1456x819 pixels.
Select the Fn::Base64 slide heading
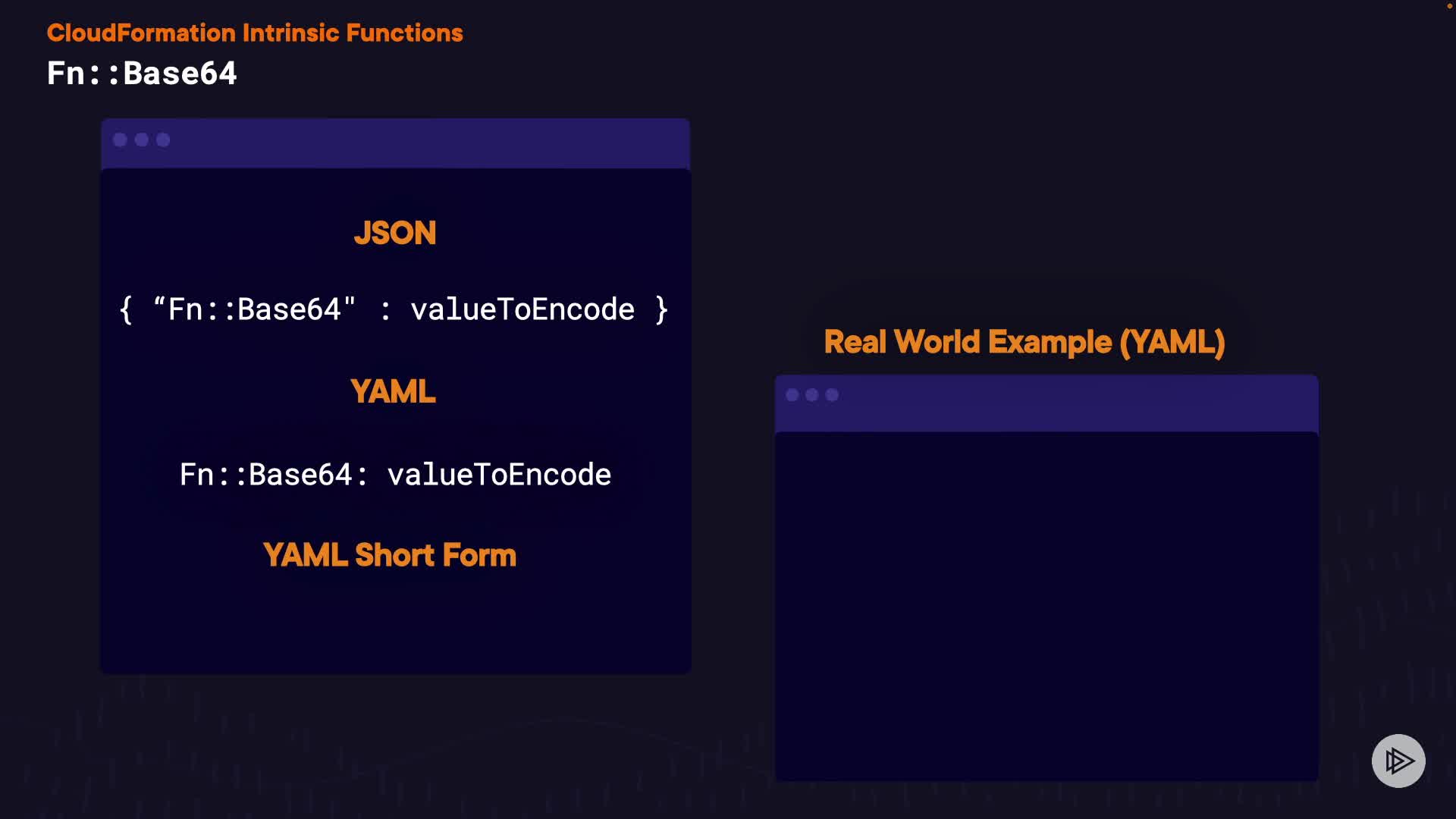point(142,74)
